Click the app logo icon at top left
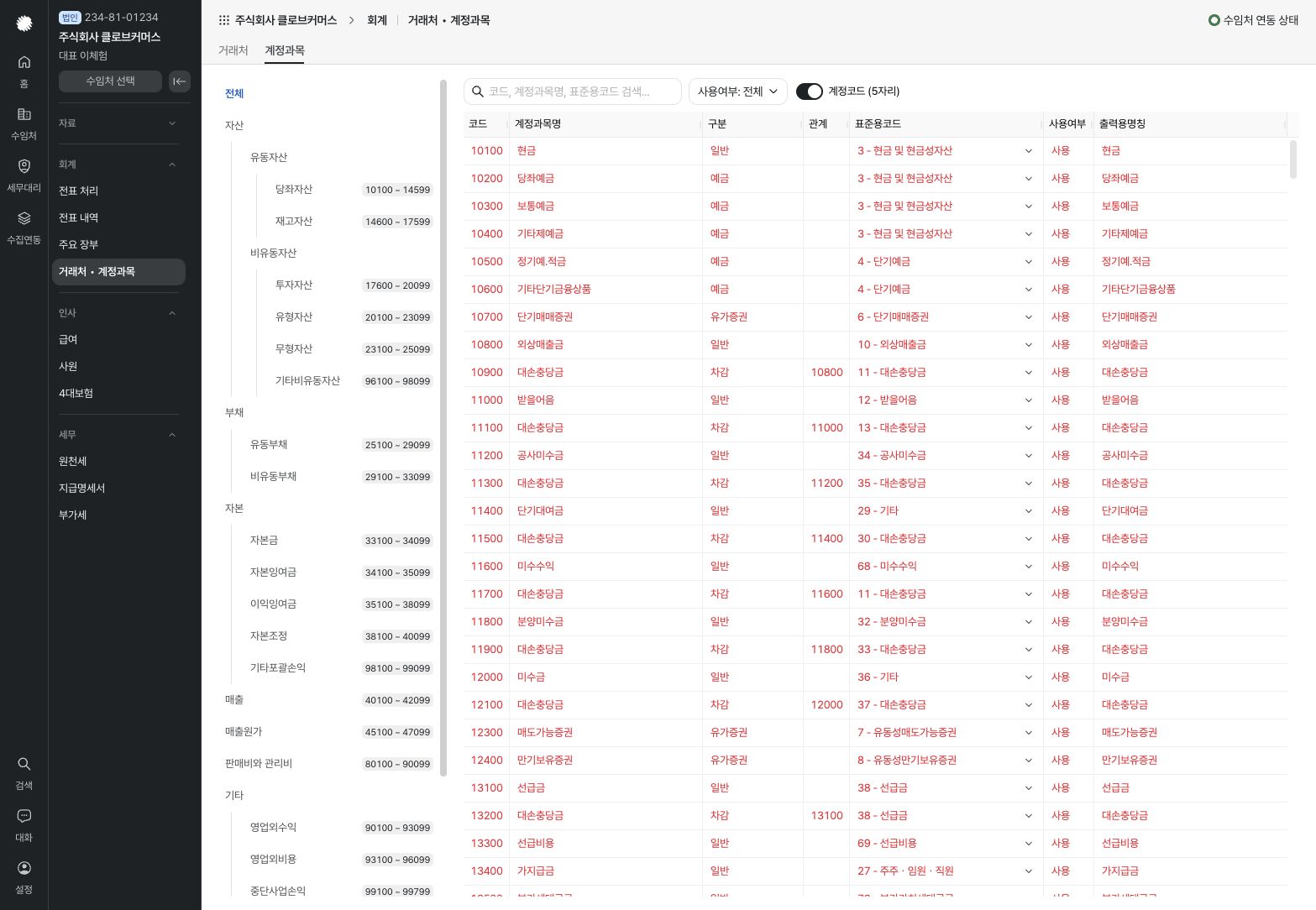Image resolution: width=1316 pixels, height=910 pixels. [x=24, y=24]
